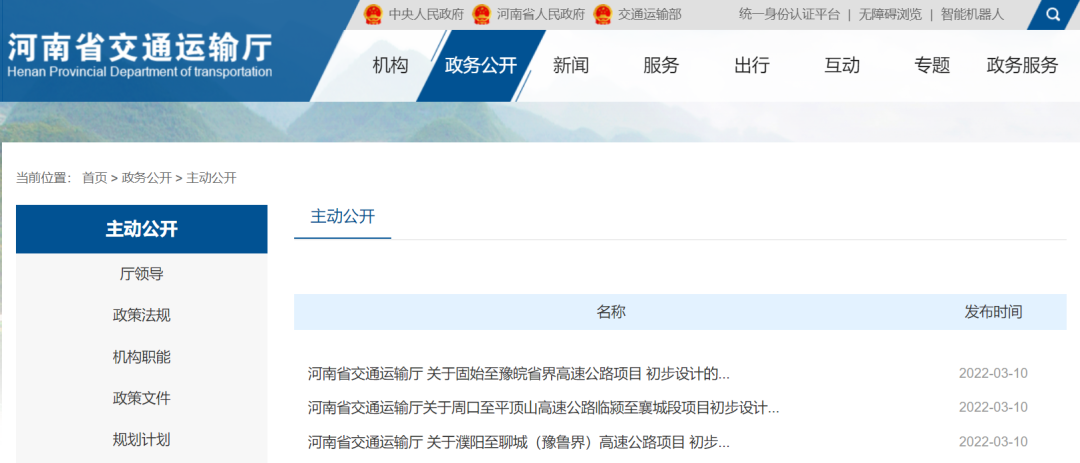
Task: Open the 固始至豫皖省界高速公路 document
Action: 518,374
